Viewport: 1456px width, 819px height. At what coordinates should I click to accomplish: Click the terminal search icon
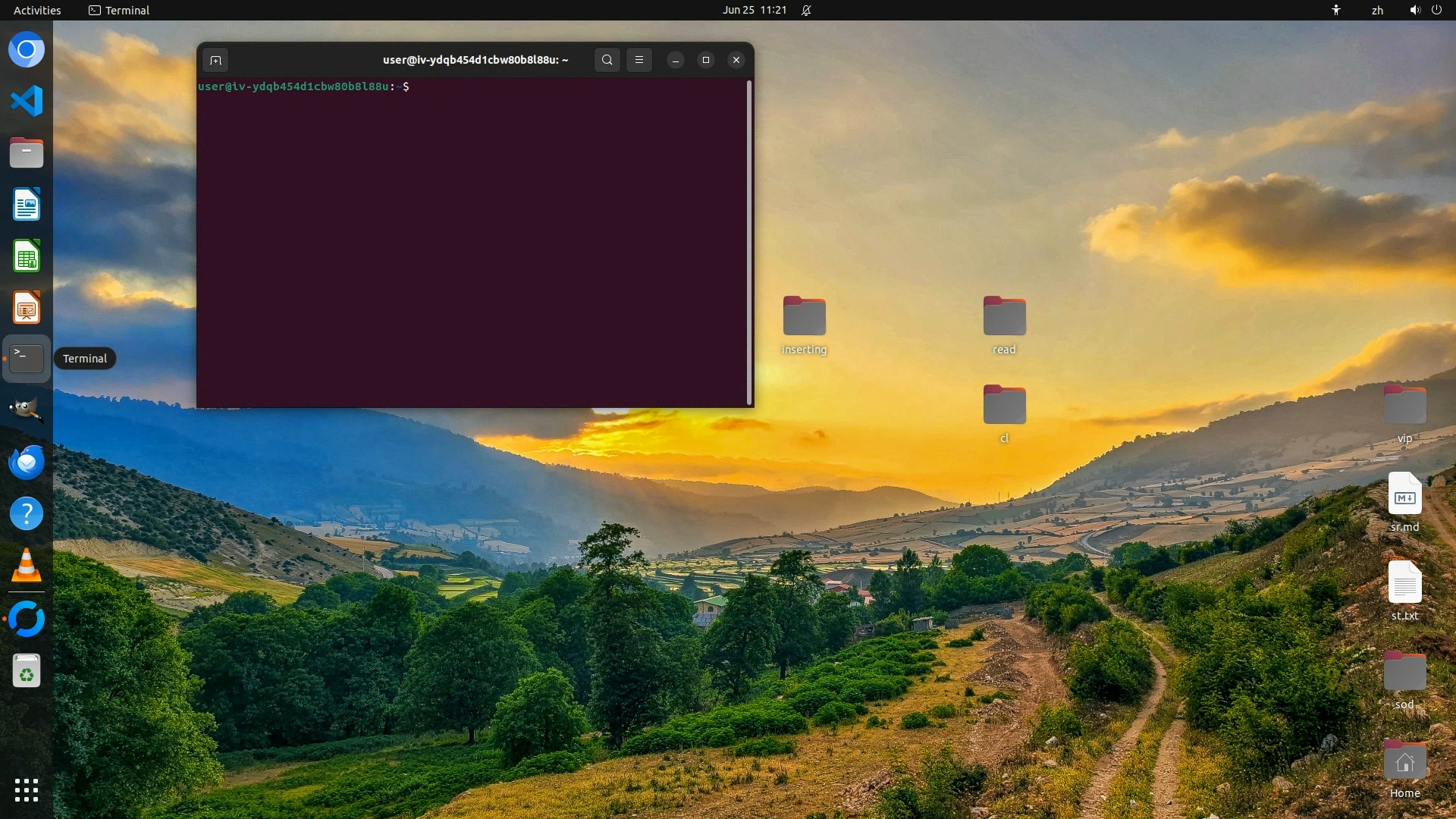tap(607, 60)
